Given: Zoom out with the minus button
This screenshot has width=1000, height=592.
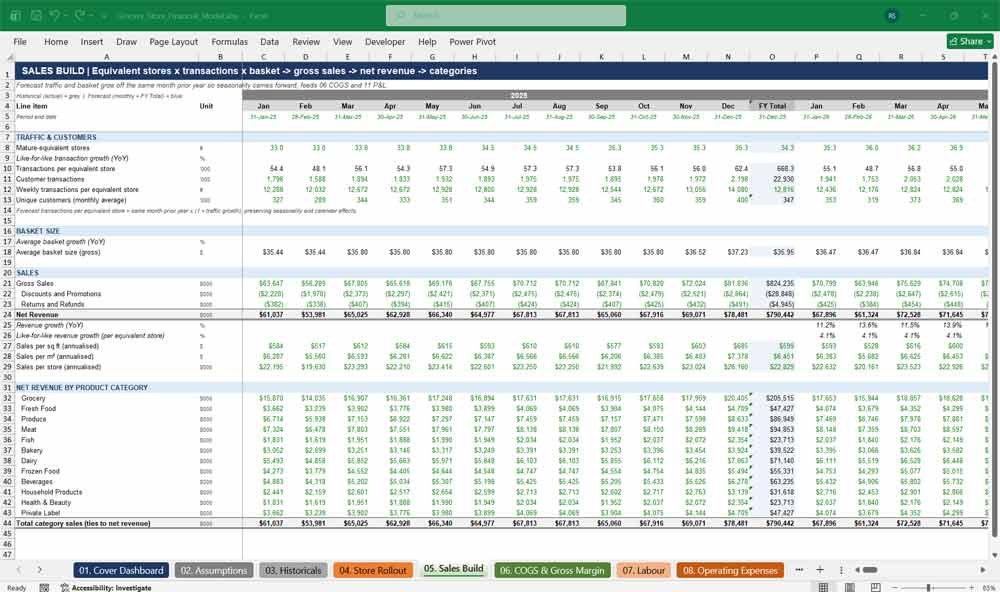Looking at the screenshot, I should (894, 588).
